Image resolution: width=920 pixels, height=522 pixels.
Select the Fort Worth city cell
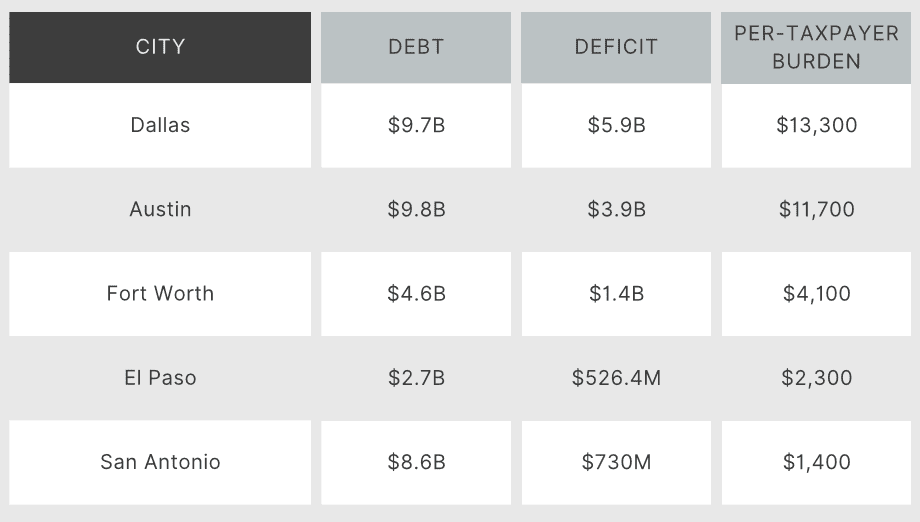click(160, 293)
